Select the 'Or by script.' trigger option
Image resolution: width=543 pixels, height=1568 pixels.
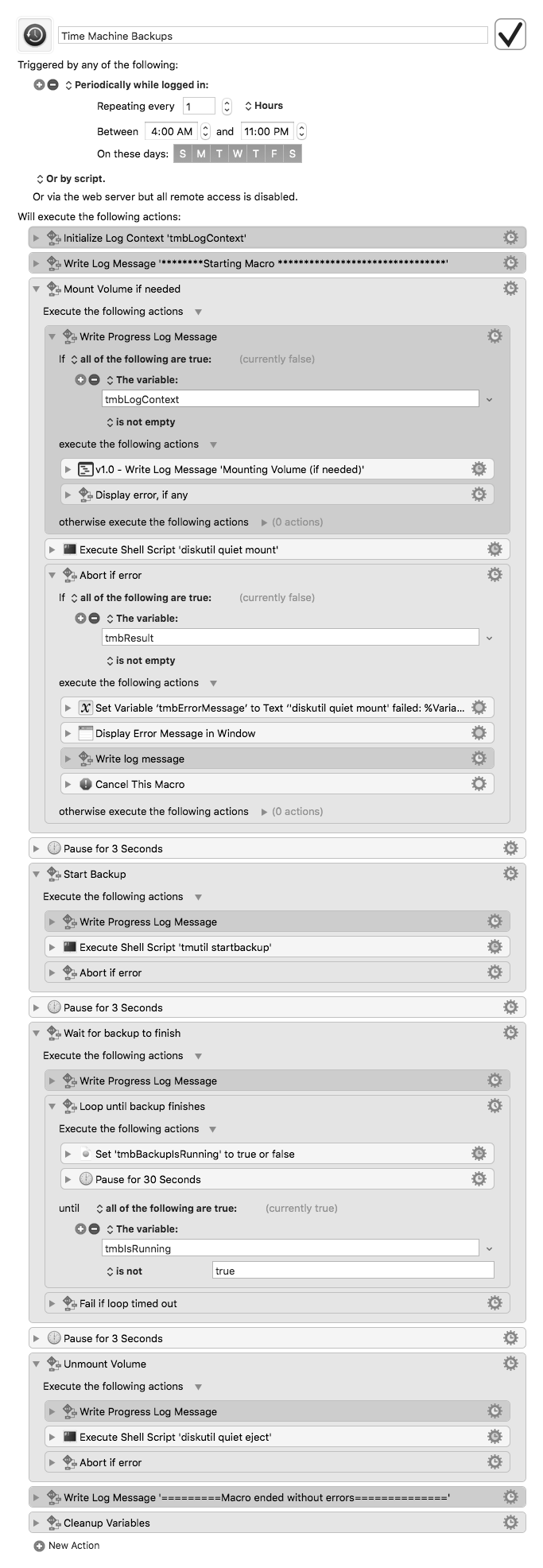[x=70, y=179]
